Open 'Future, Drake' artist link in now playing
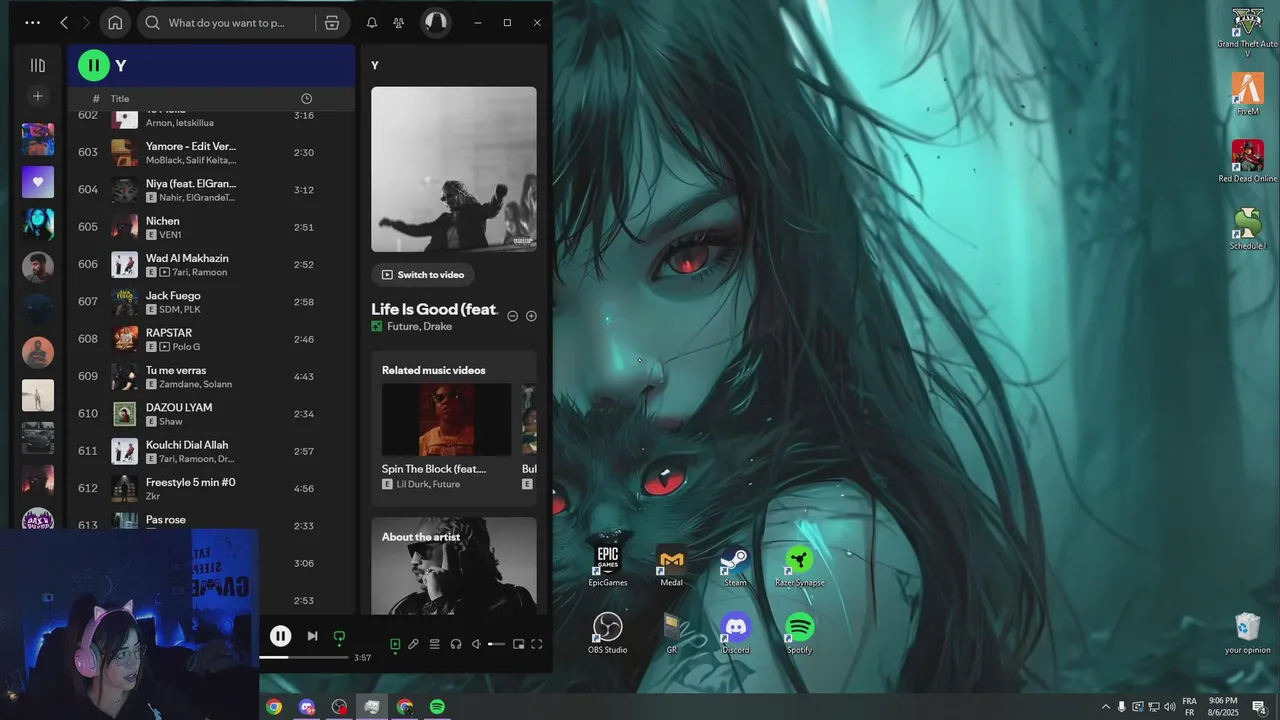The height and width of the screenshot is (720, 1280). (x=419, y=326)
